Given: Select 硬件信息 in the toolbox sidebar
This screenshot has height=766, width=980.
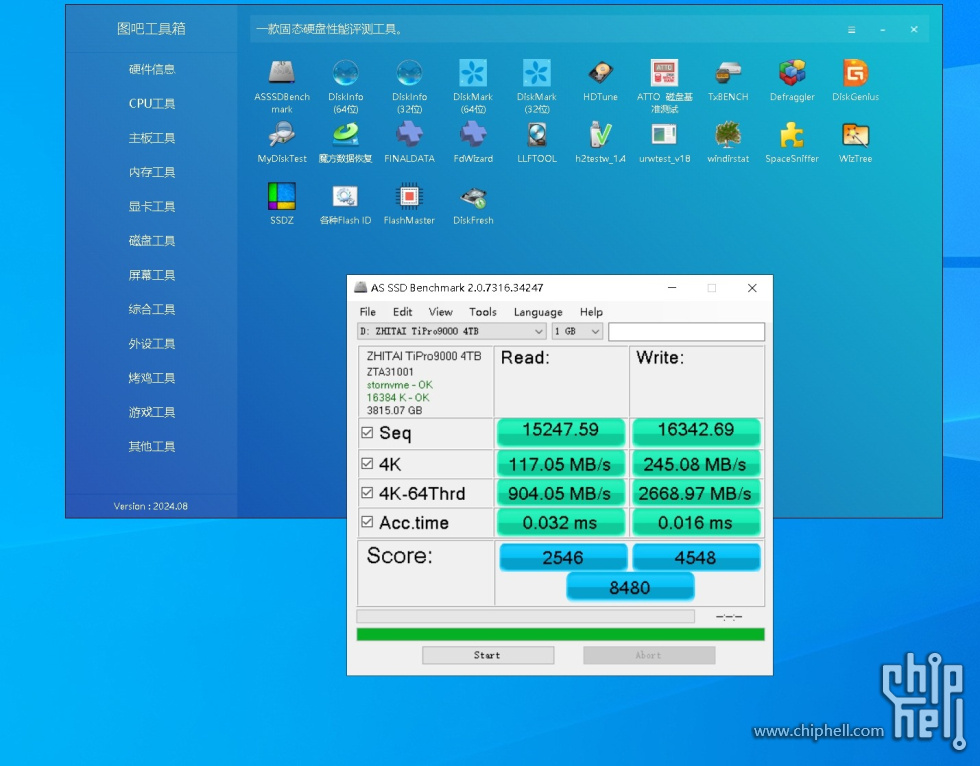Looking at the screenshot, I should 152,69.
